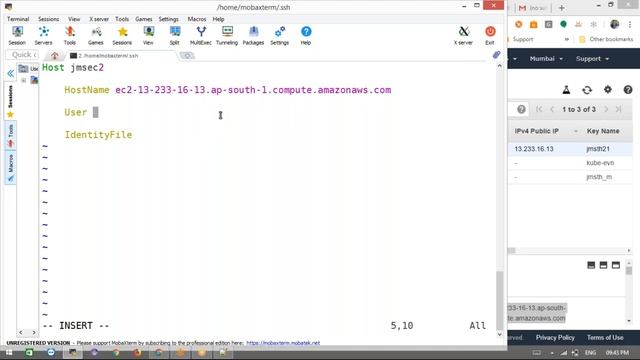This screenshot has height=360, width=640.
Task: Open the Tunneling toolbar icon
Action: [227, 35]
